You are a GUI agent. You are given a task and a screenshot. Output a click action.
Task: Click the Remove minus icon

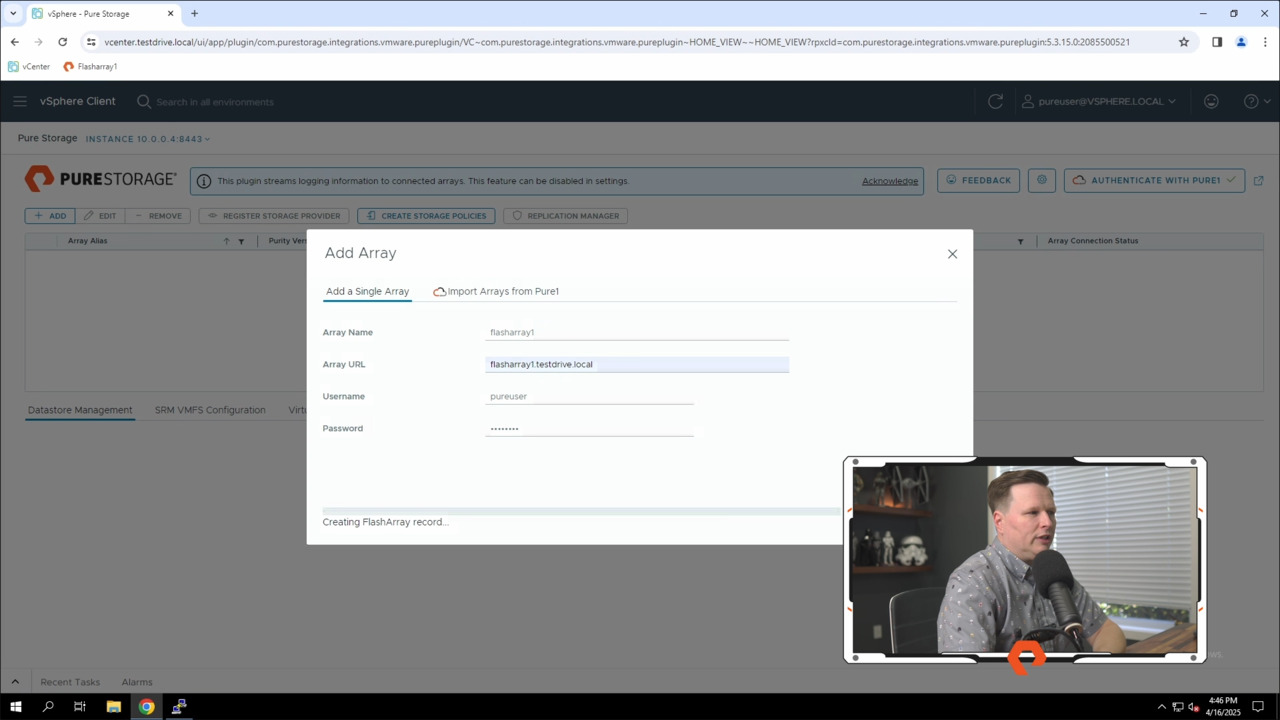click(x=138, y=215)
